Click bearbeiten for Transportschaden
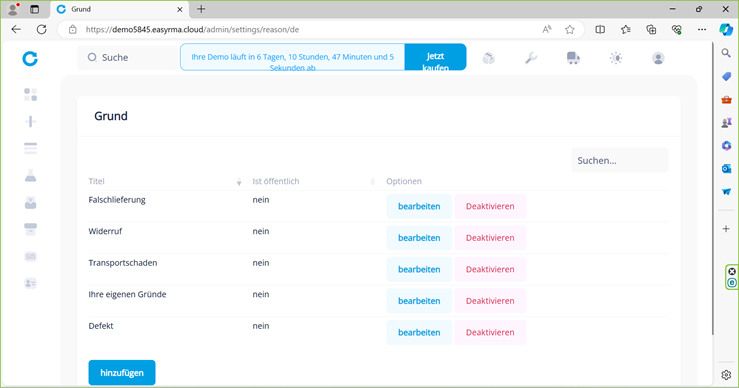The height and width of the screenshot is (388, 739). pyautogui.click(x=419, y=269)
